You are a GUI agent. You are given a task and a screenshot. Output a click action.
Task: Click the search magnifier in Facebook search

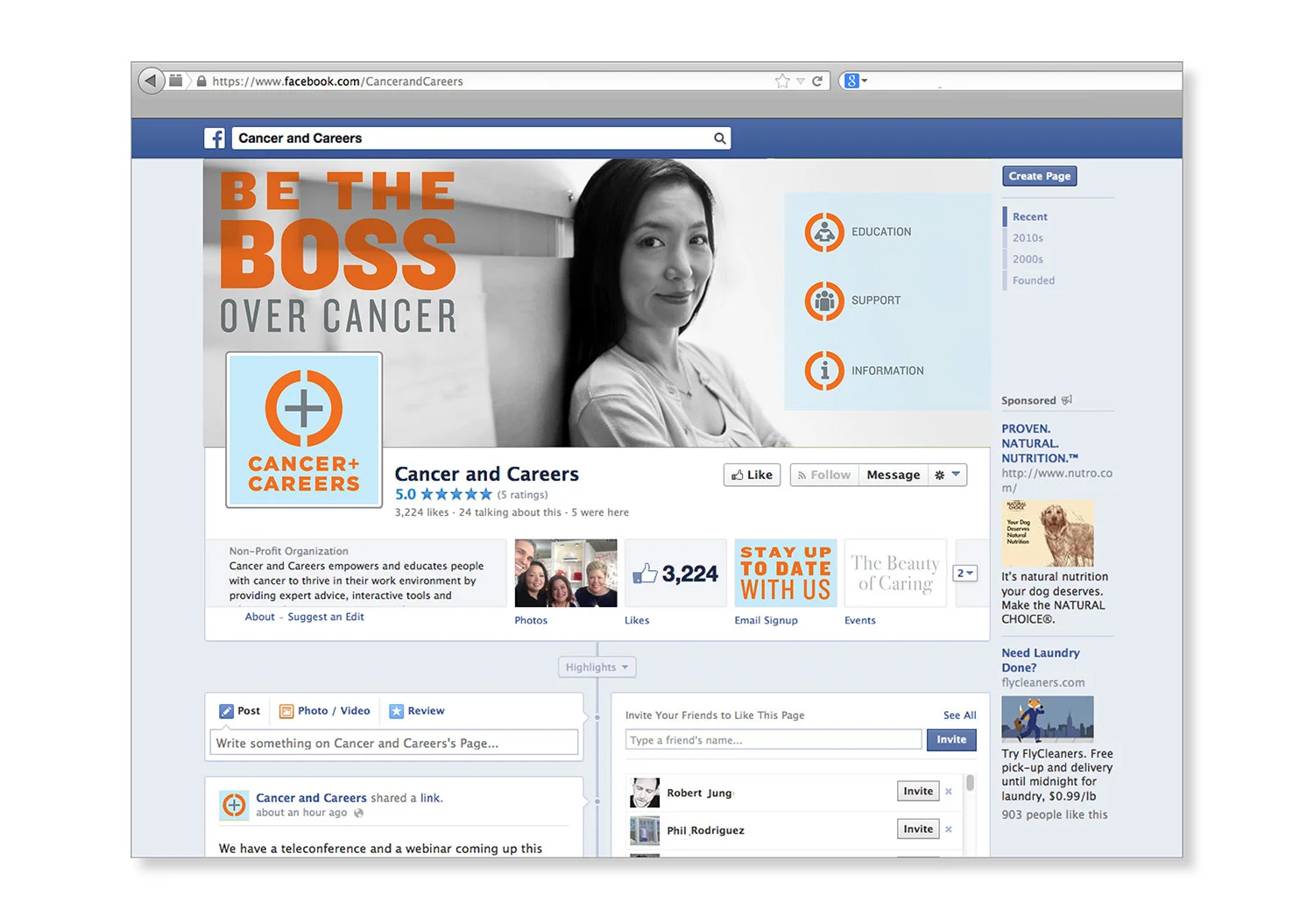pyautogui.click(x=719, y=138)
